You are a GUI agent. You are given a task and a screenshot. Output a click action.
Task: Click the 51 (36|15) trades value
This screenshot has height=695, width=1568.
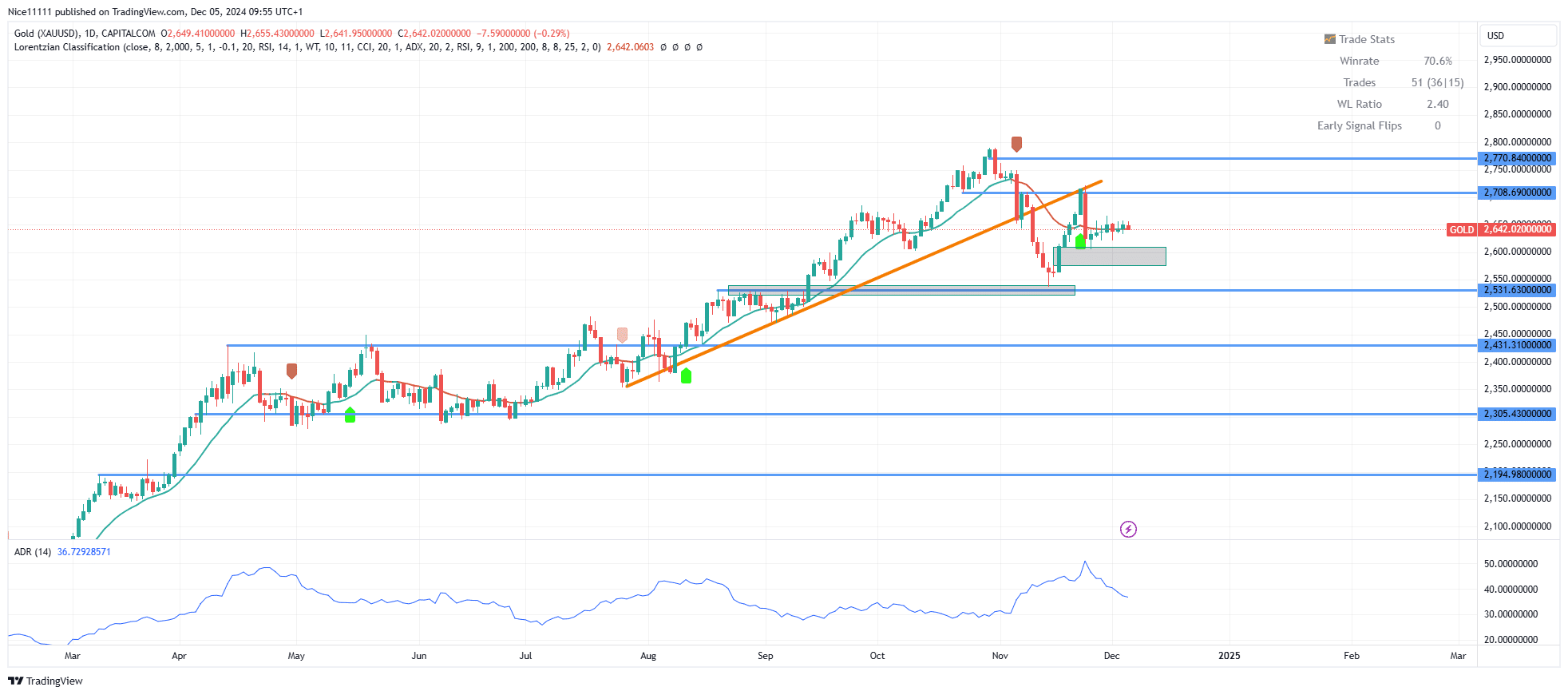pyautogui.click(x=1438, y=82)
